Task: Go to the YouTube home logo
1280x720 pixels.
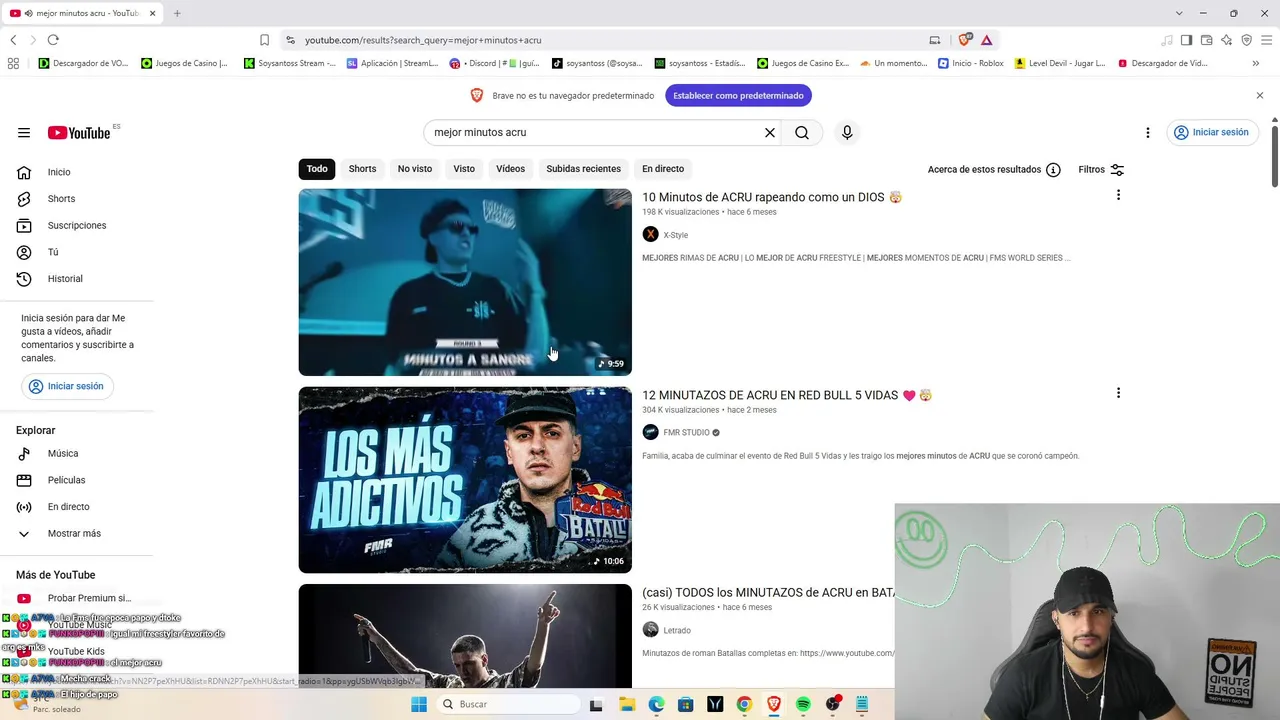Action: (79, 133)
